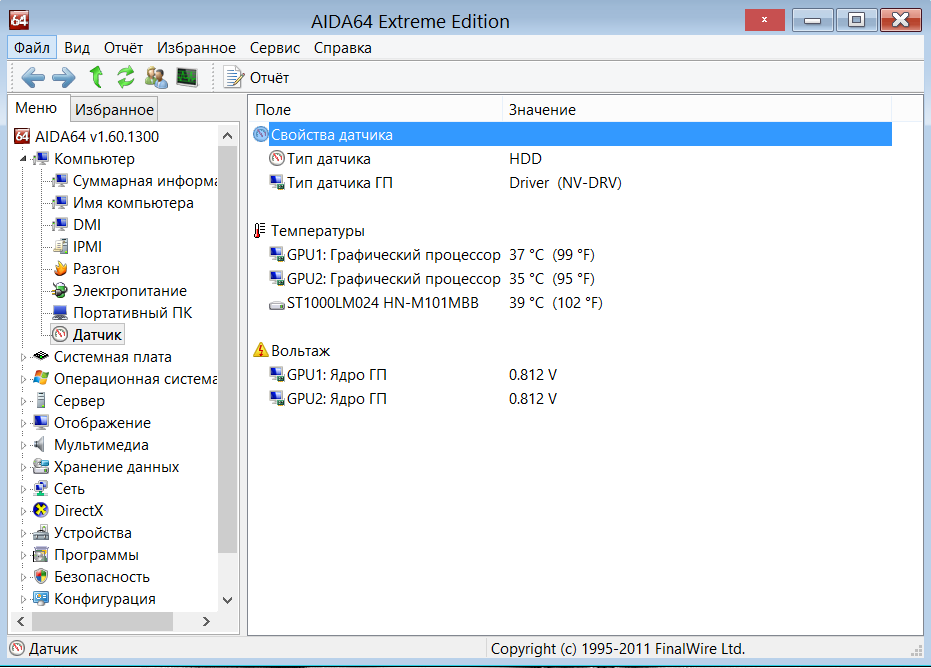Viewport: 931px width, 668px height.
Task: Click the Forward navigation arrow icon
Action: 64,77
